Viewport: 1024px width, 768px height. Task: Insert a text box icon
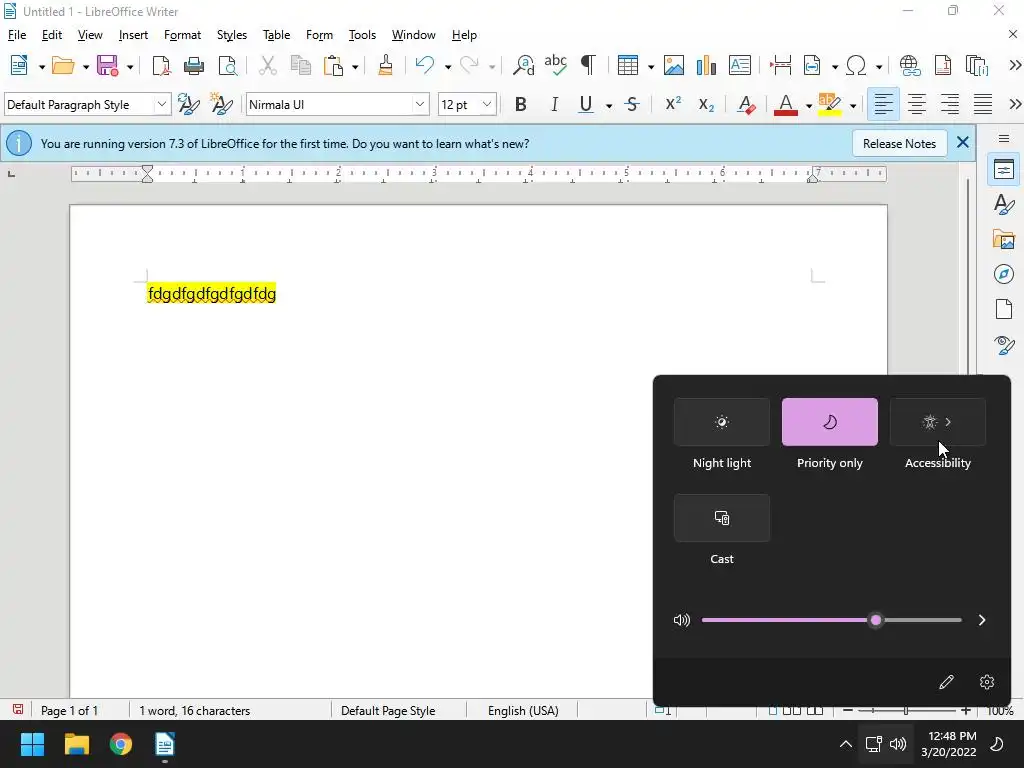click(x=740, y=65)
